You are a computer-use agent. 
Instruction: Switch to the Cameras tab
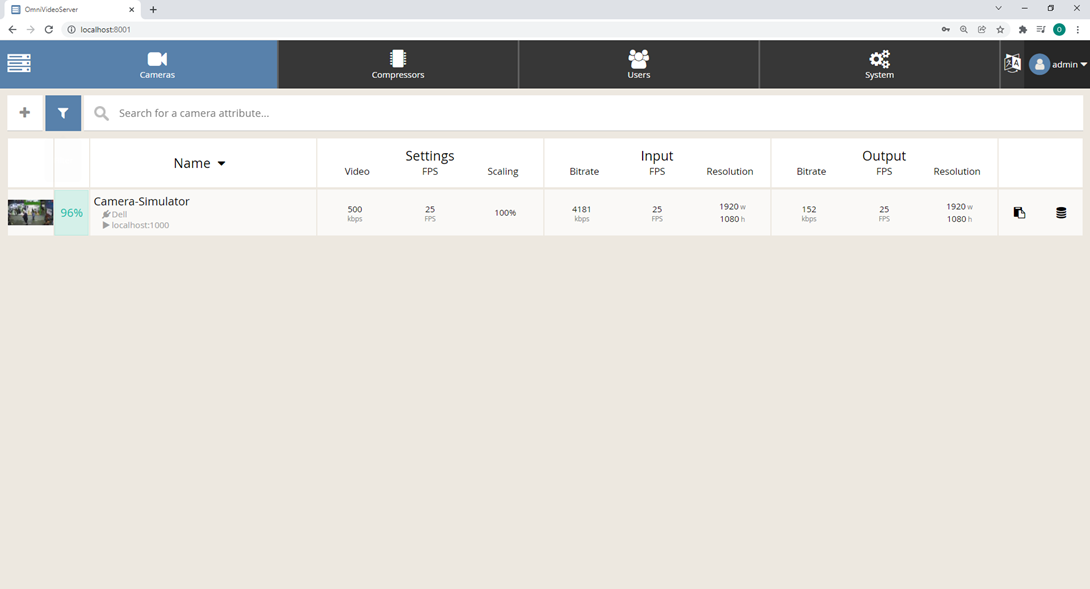click(x=157, y=64)
